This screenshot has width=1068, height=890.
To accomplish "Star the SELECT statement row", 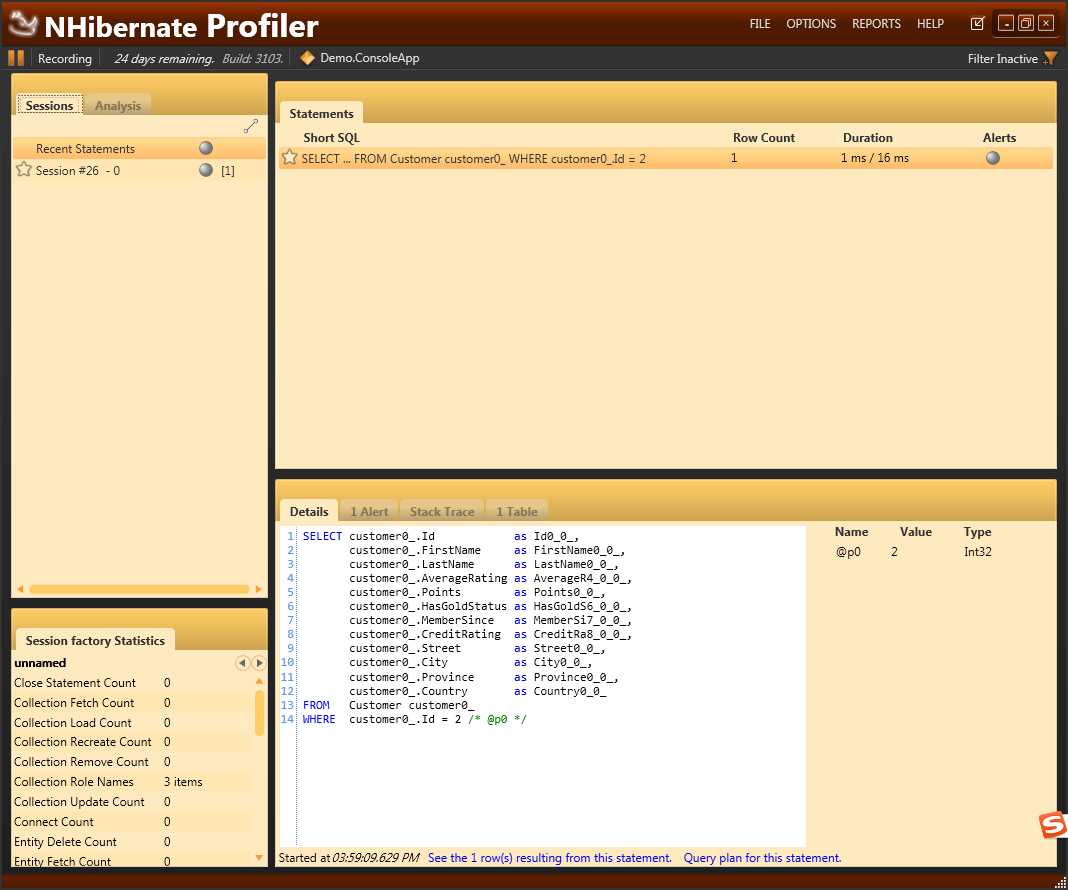I will coord(289,157).
